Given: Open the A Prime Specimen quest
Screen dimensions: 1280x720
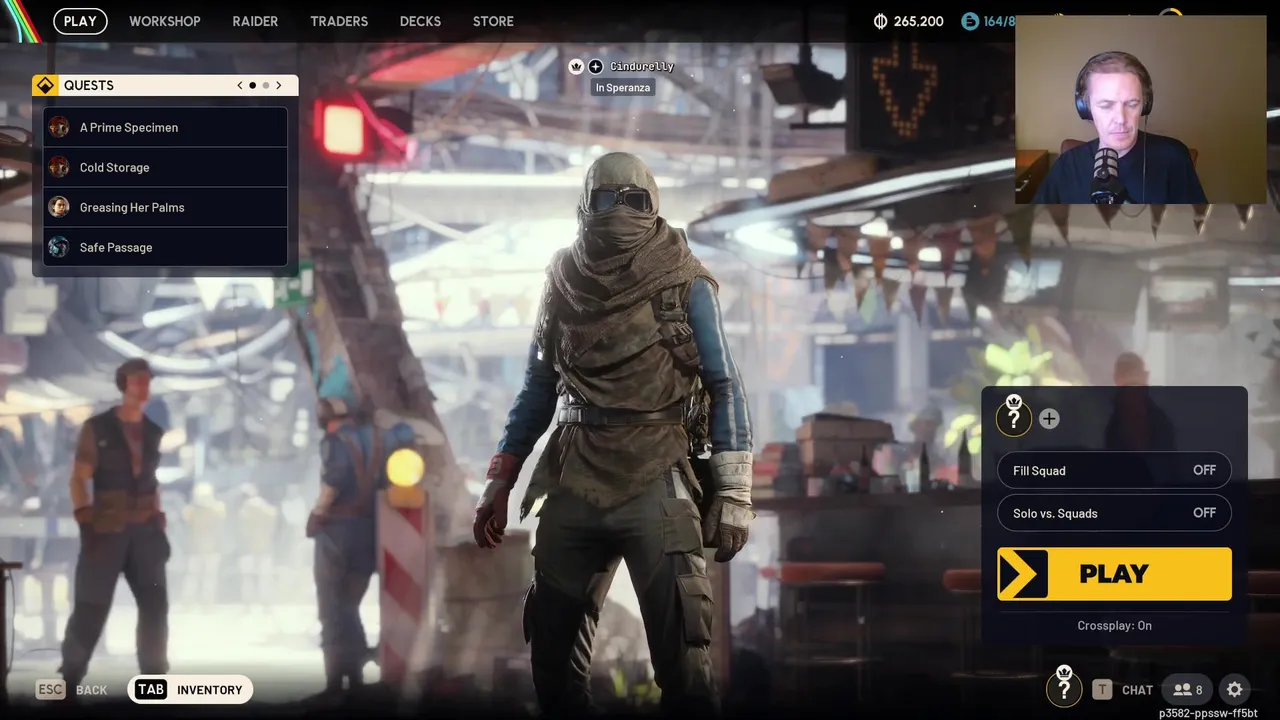Looking at the screenshot, I should click(x=166, y=127).
